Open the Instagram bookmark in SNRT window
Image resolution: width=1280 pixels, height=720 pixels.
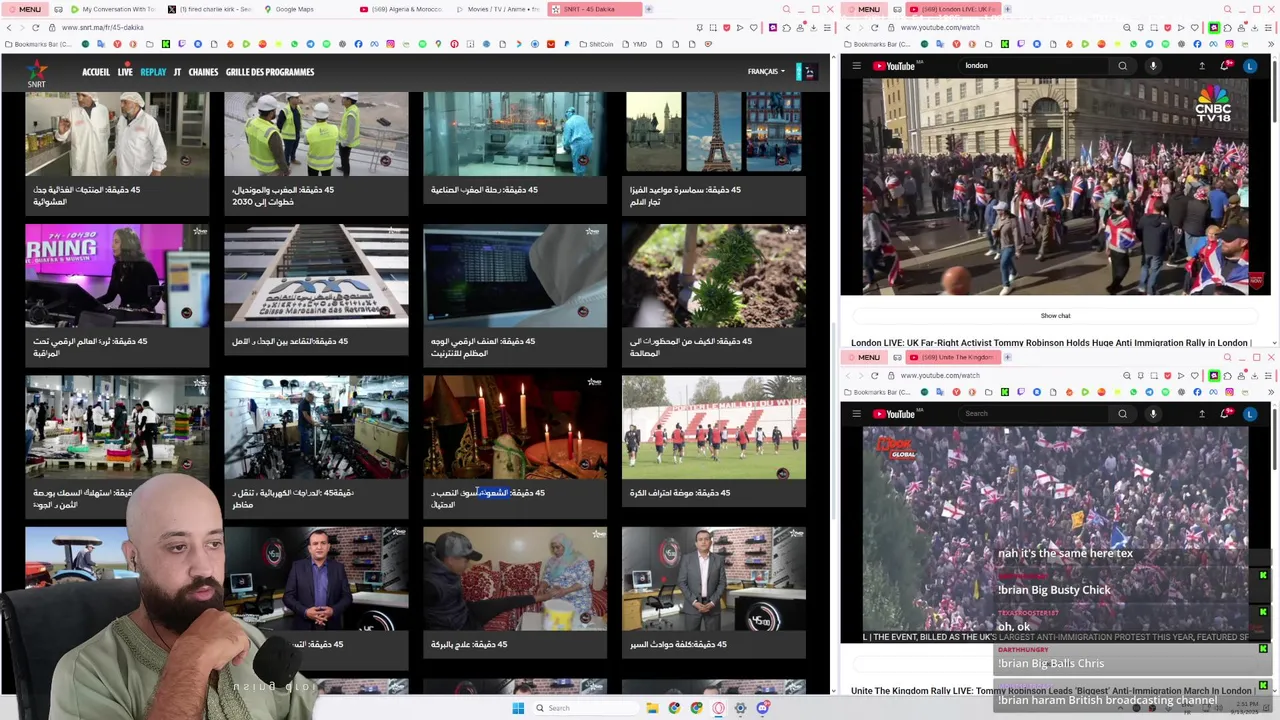(390, 44)
